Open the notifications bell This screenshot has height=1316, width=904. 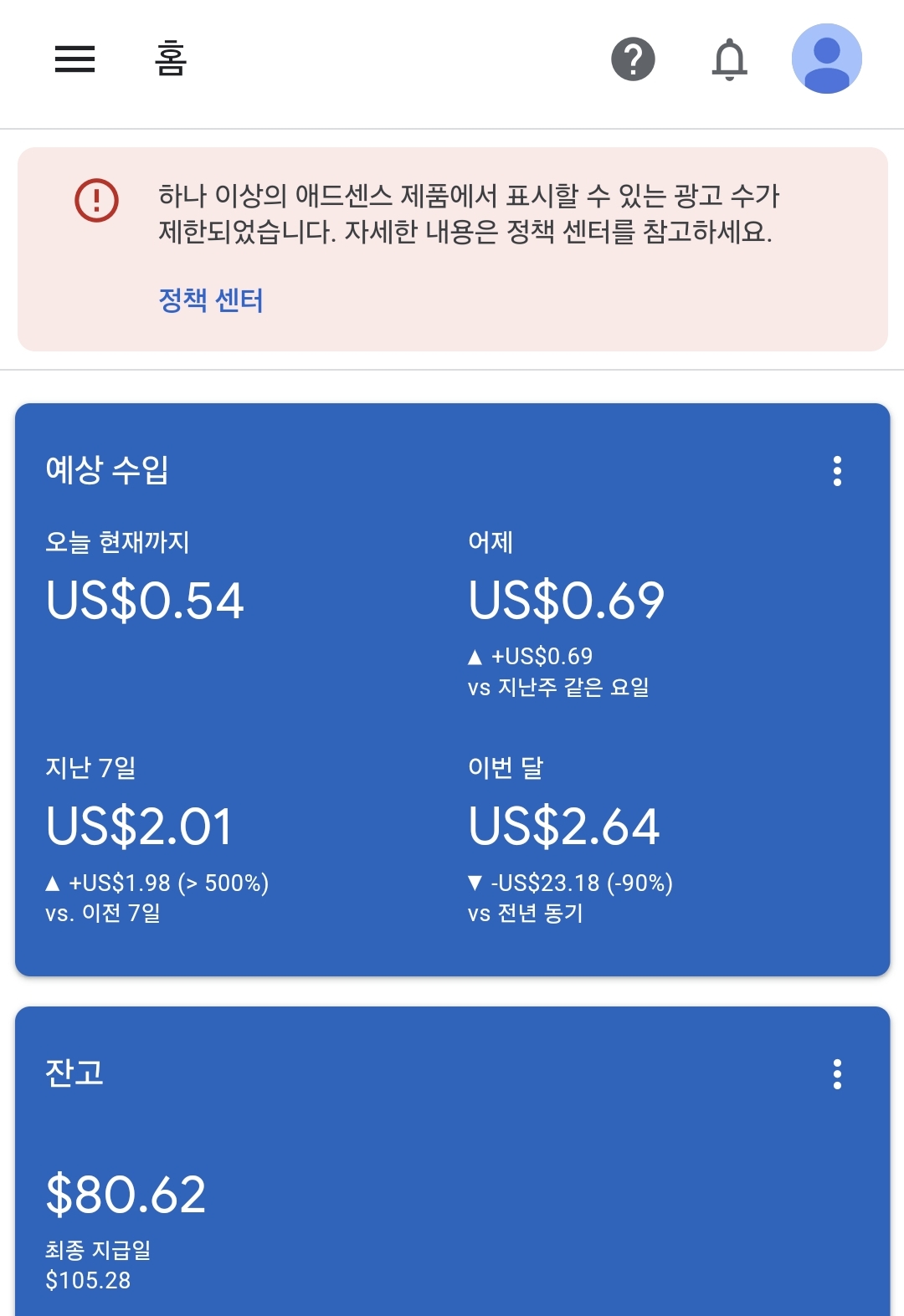click(729, 59)
